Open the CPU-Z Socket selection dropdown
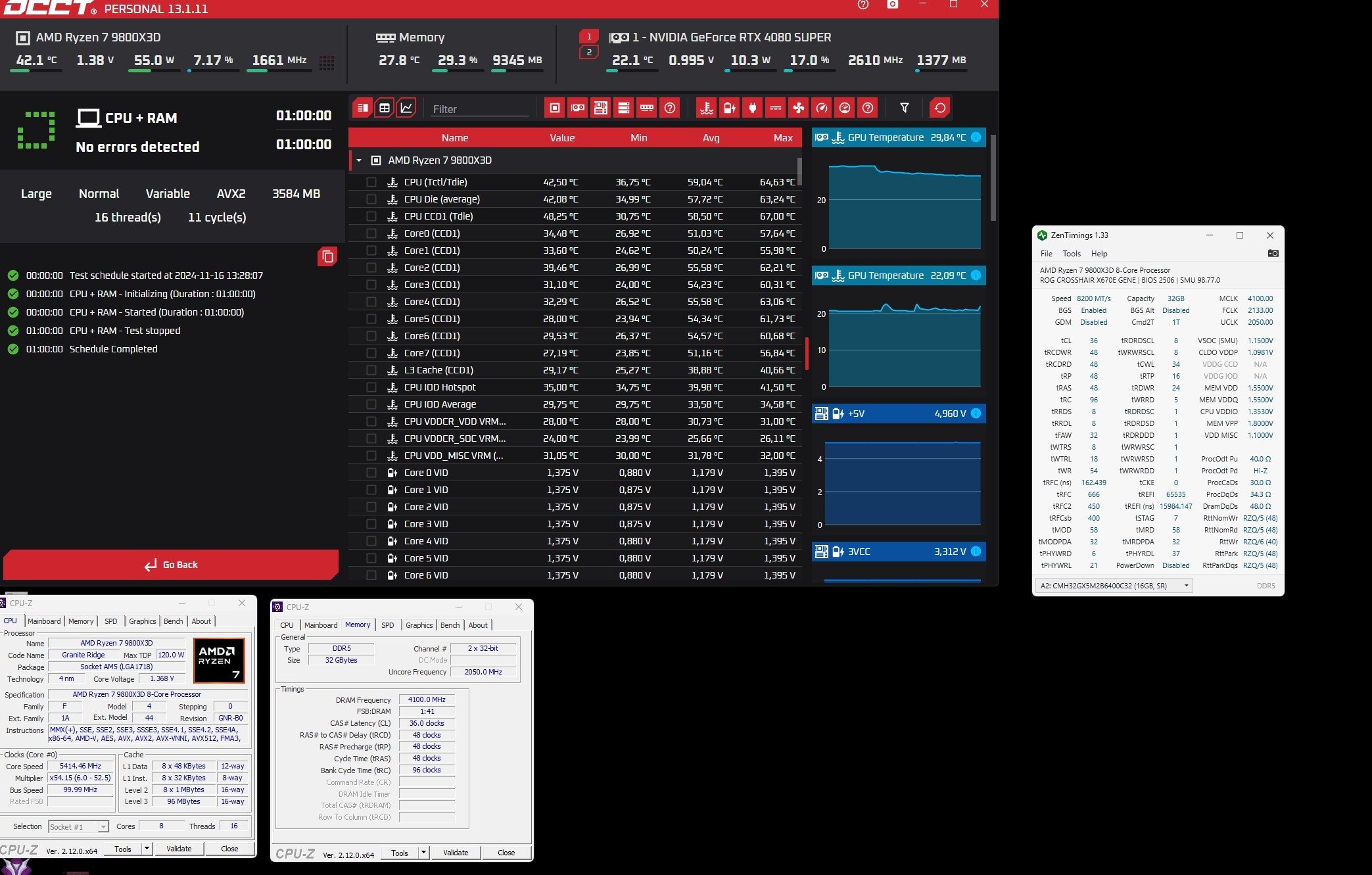The height and width of the screenshot is (875, 1372). (103, 827)
